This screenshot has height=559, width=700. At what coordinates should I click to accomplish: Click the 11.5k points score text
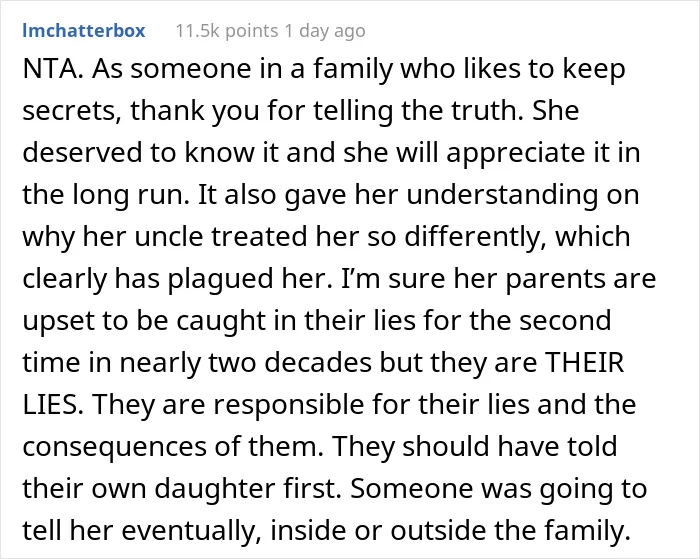pos(227,31)
